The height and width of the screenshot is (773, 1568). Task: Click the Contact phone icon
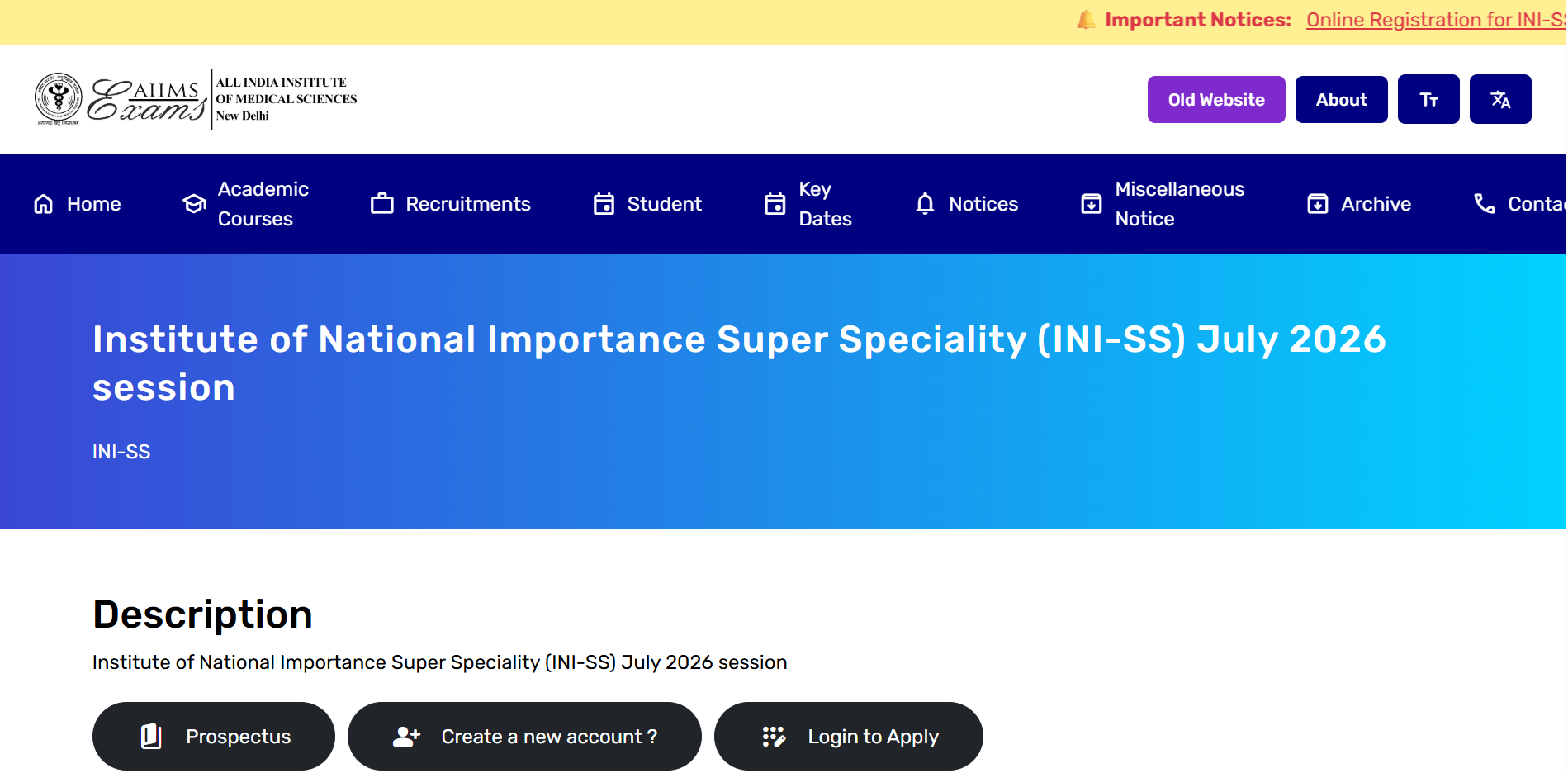point(1484,204)
